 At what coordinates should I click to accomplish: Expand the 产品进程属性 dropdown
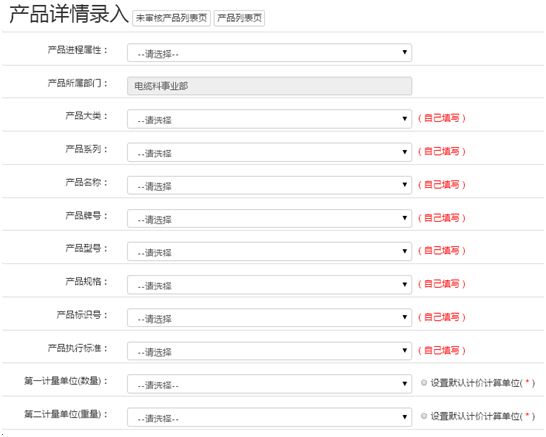click(x=270, y=53)
